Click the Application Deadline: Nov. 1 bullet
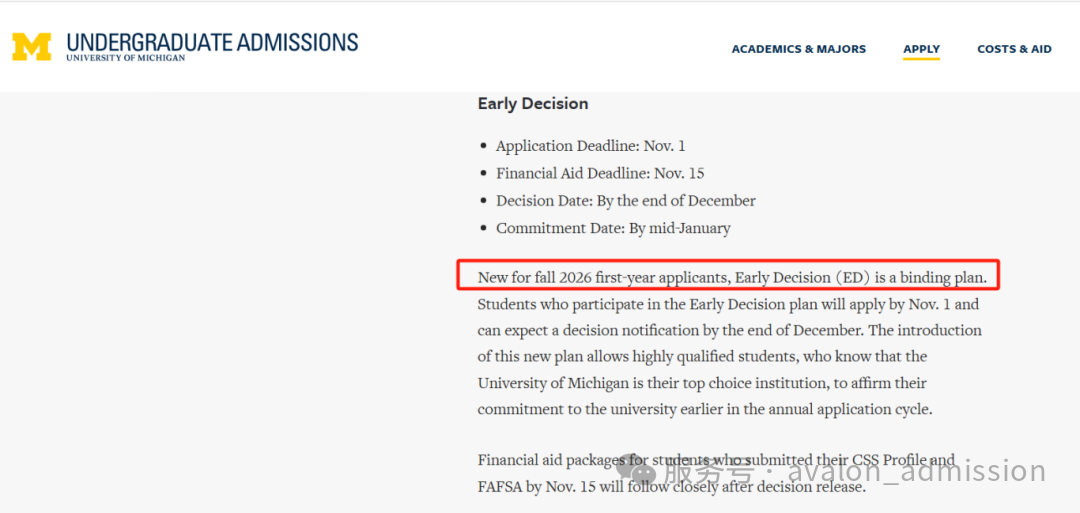 (x=590, y=146)
